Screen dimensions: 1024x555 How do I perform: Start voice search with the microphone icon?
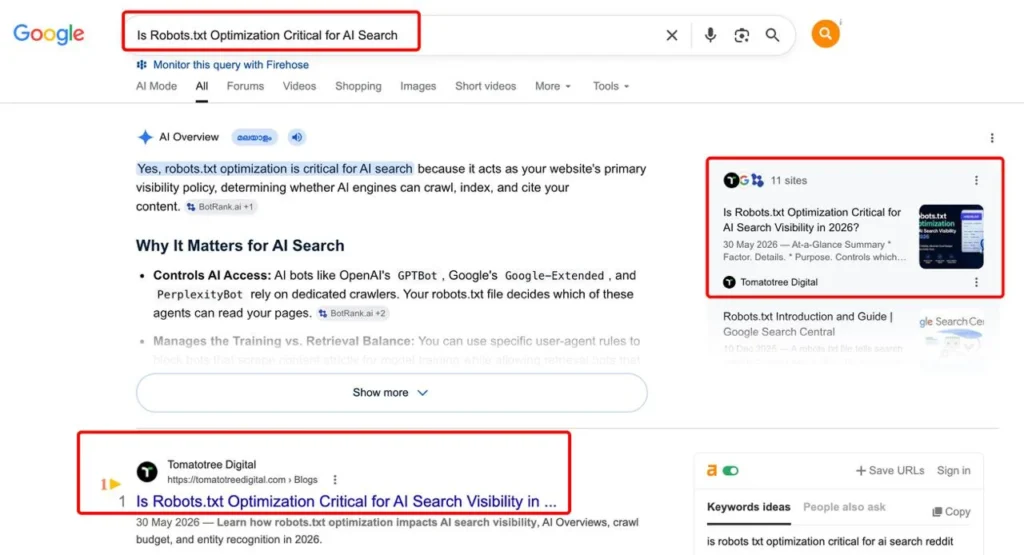click(710, 35)
